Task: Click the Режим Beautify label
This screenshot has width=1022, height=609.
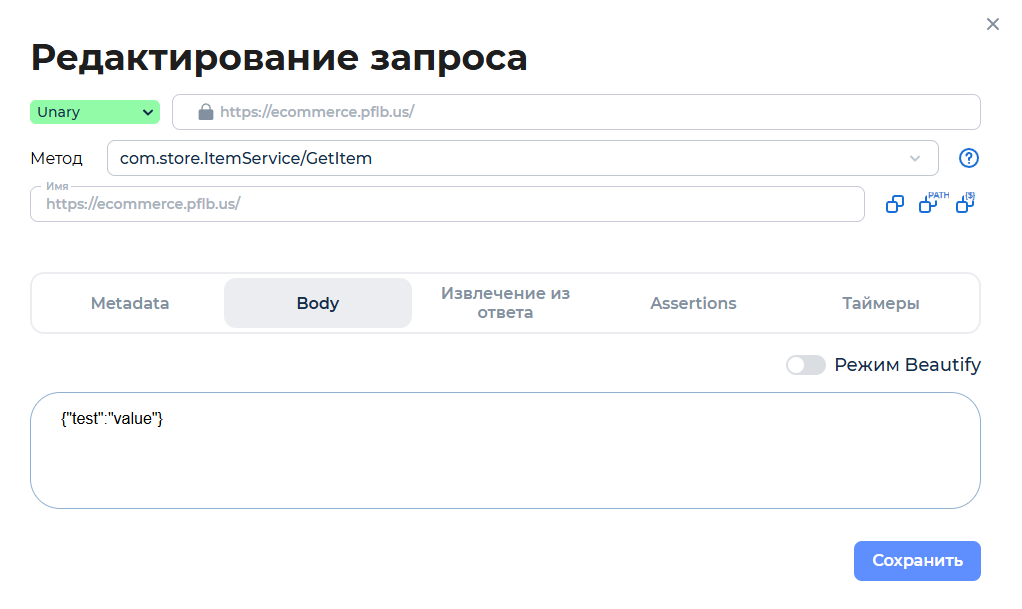Action: [x=909, y=365]
